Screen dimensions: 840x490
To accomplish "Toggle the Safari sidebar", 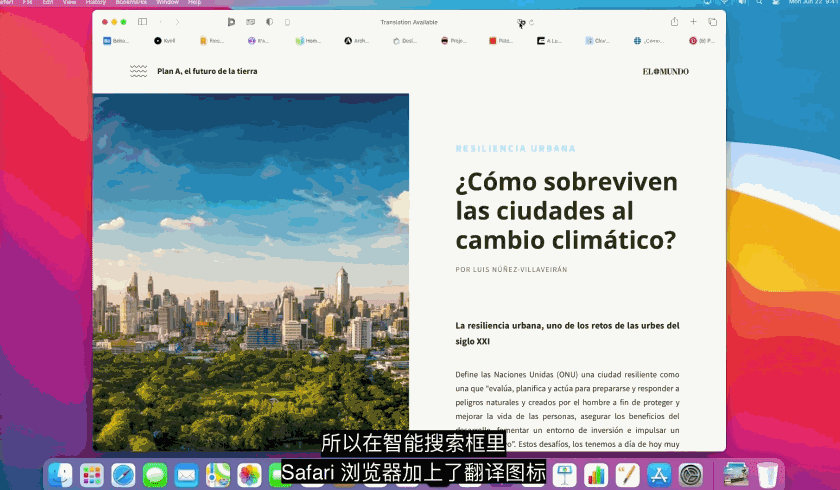I will click(x=142, y=21).
